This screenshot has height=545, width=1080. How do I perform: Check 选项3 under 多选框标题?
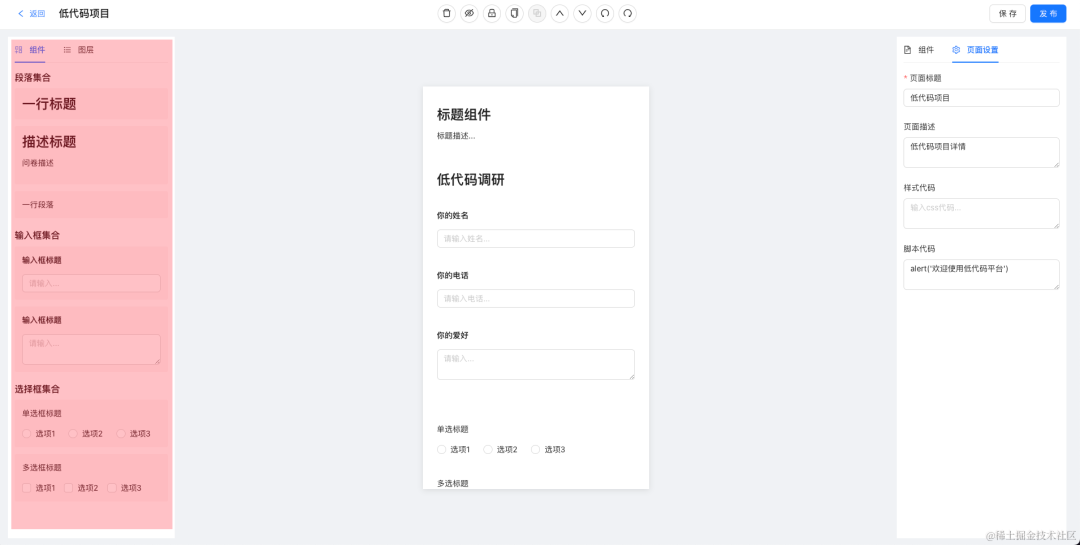112,488
